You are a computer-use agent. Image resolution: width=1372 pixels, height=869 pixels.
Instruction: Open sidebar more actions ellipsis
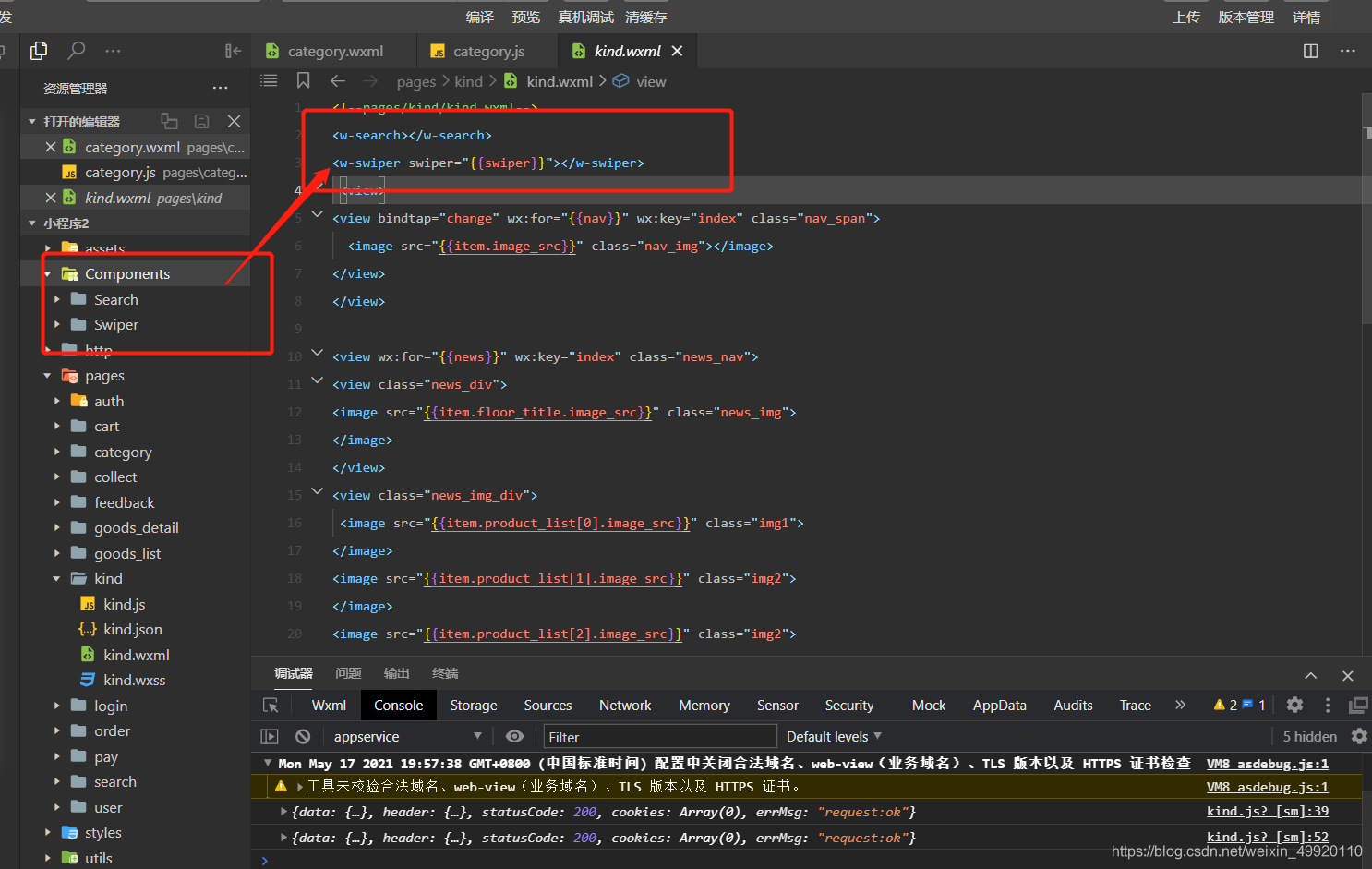tap(113, 51)
